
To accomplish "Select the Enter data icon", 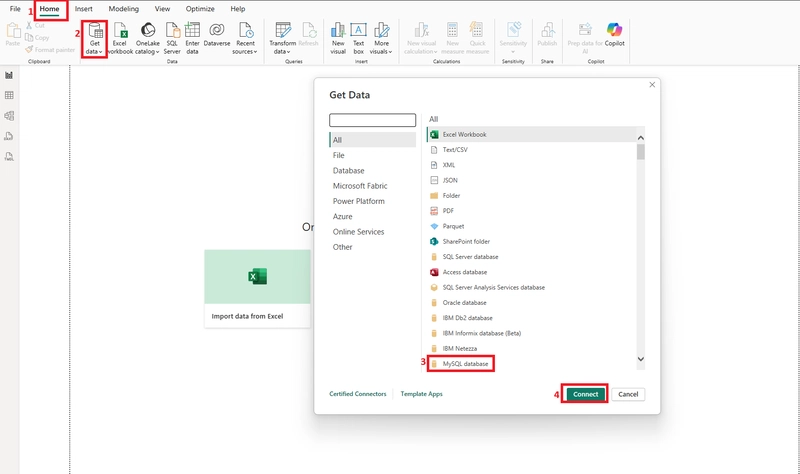I will [192, 36].
